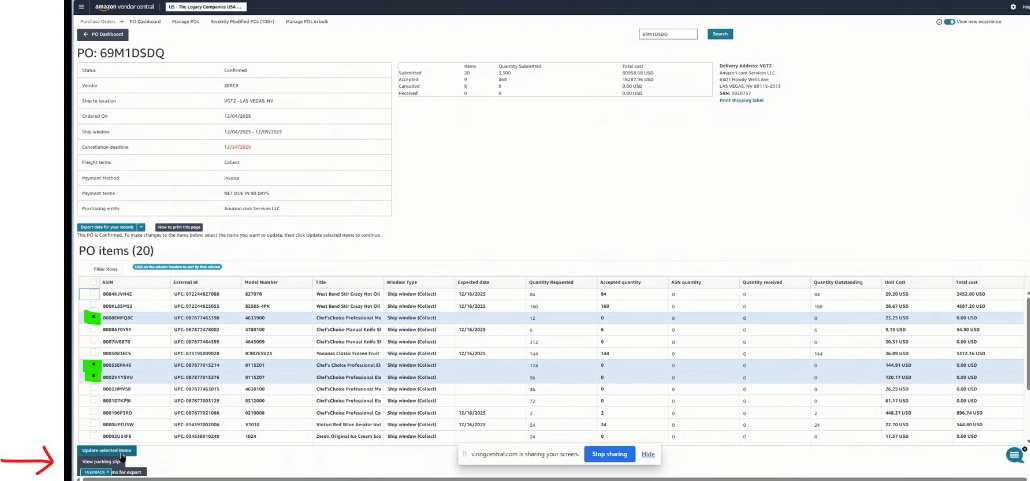The image size is (1030, 481).
Task: Tick the select-all checkbox in table header
Action: [x=93, y=282]
